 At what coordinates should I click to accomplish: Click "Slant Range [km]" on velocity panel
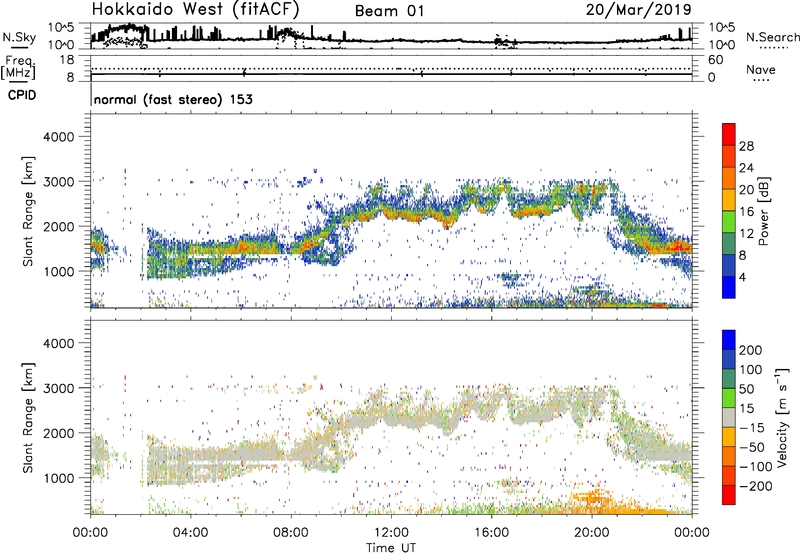coord(28,418)
